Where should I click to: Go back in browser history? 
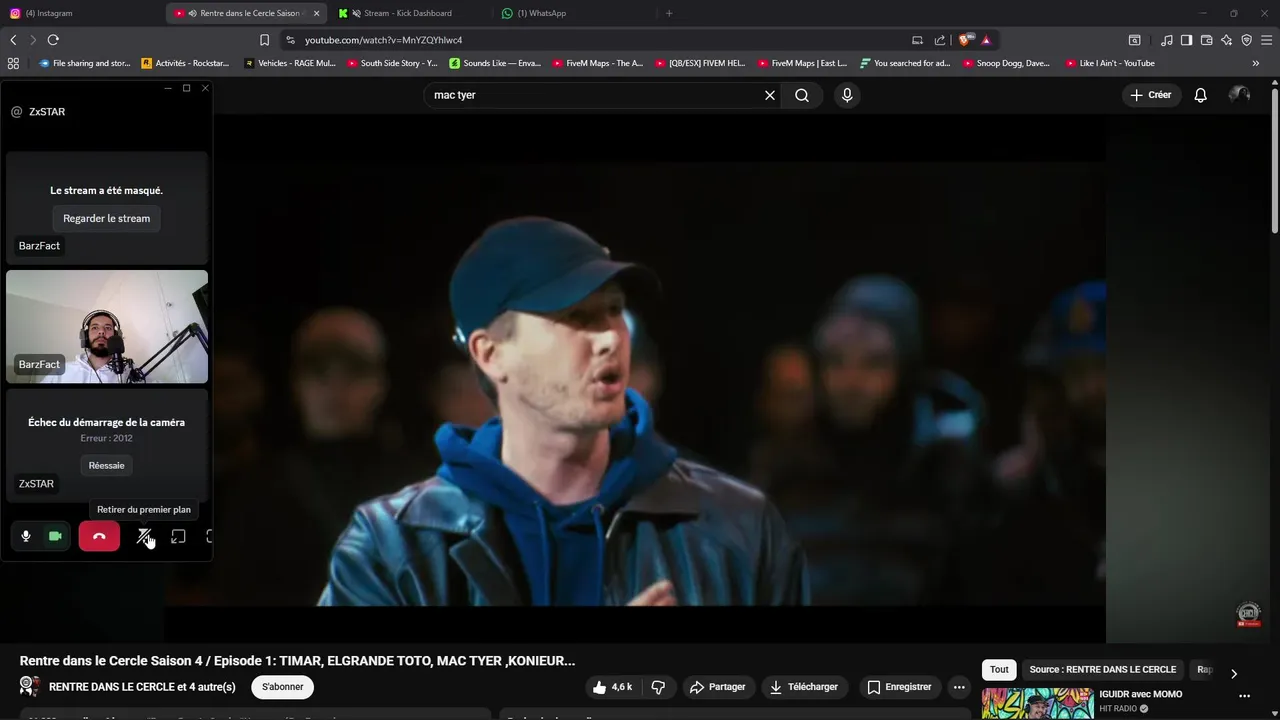(x=13, y=40)
